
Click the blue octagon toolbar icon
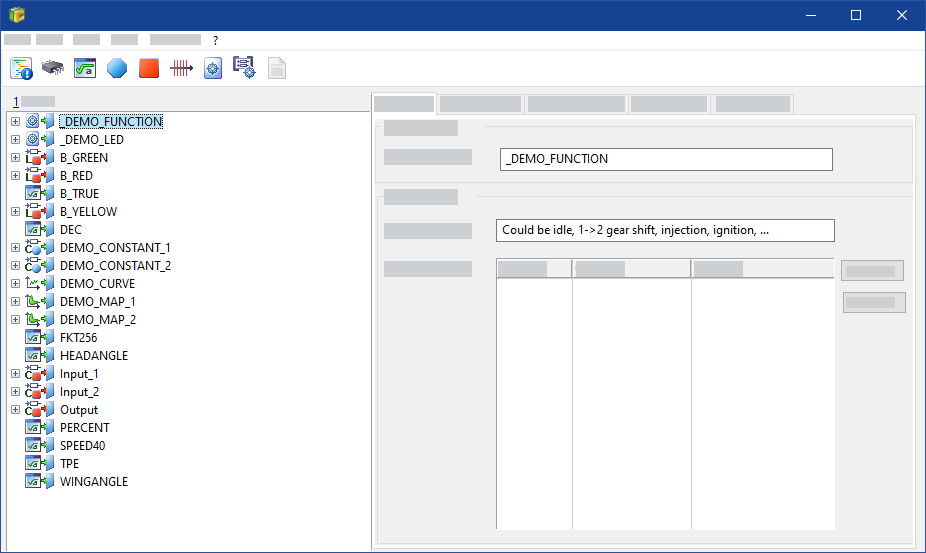tap(117, 68)
